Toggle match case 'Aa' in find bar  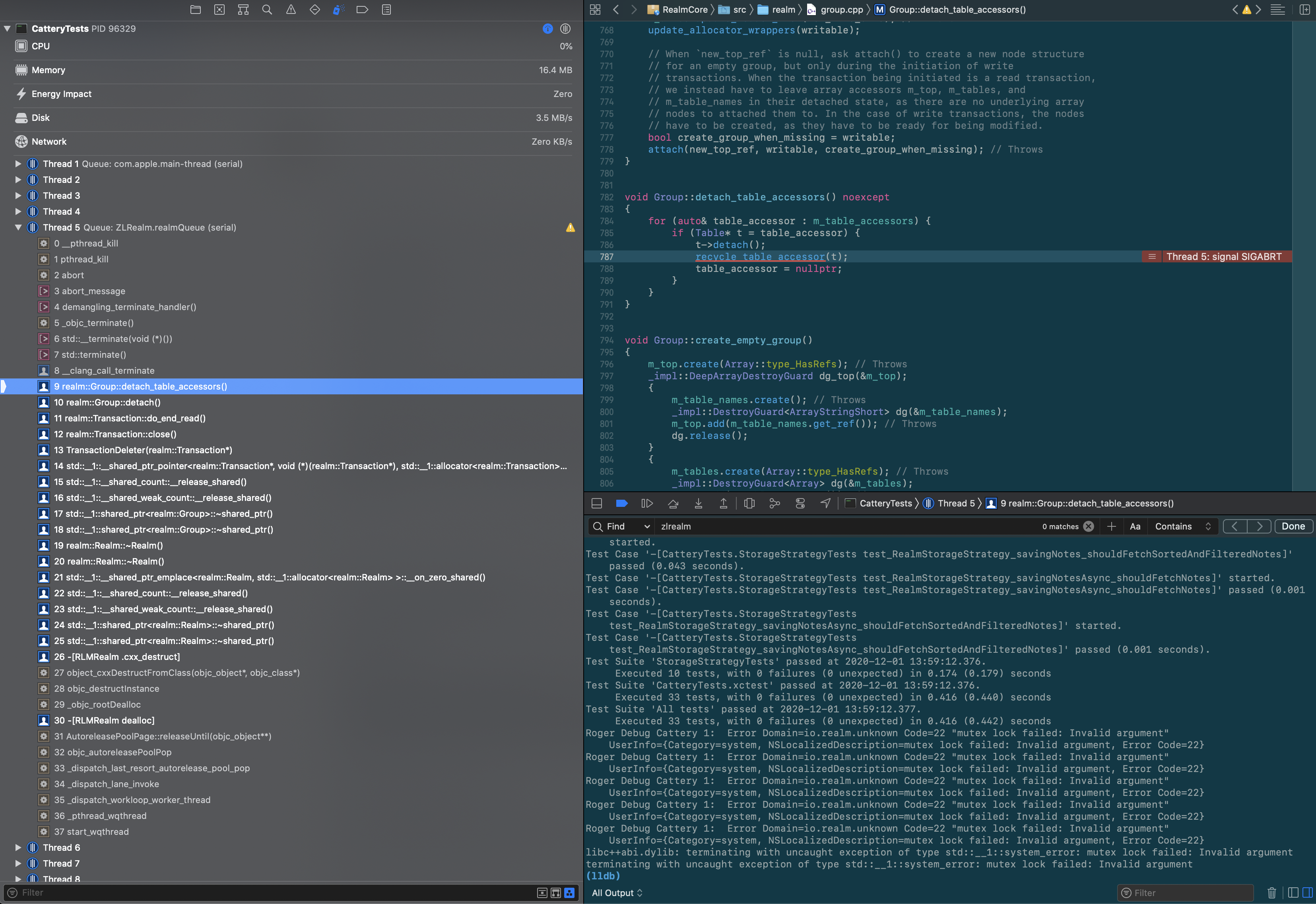[1135, 526]
